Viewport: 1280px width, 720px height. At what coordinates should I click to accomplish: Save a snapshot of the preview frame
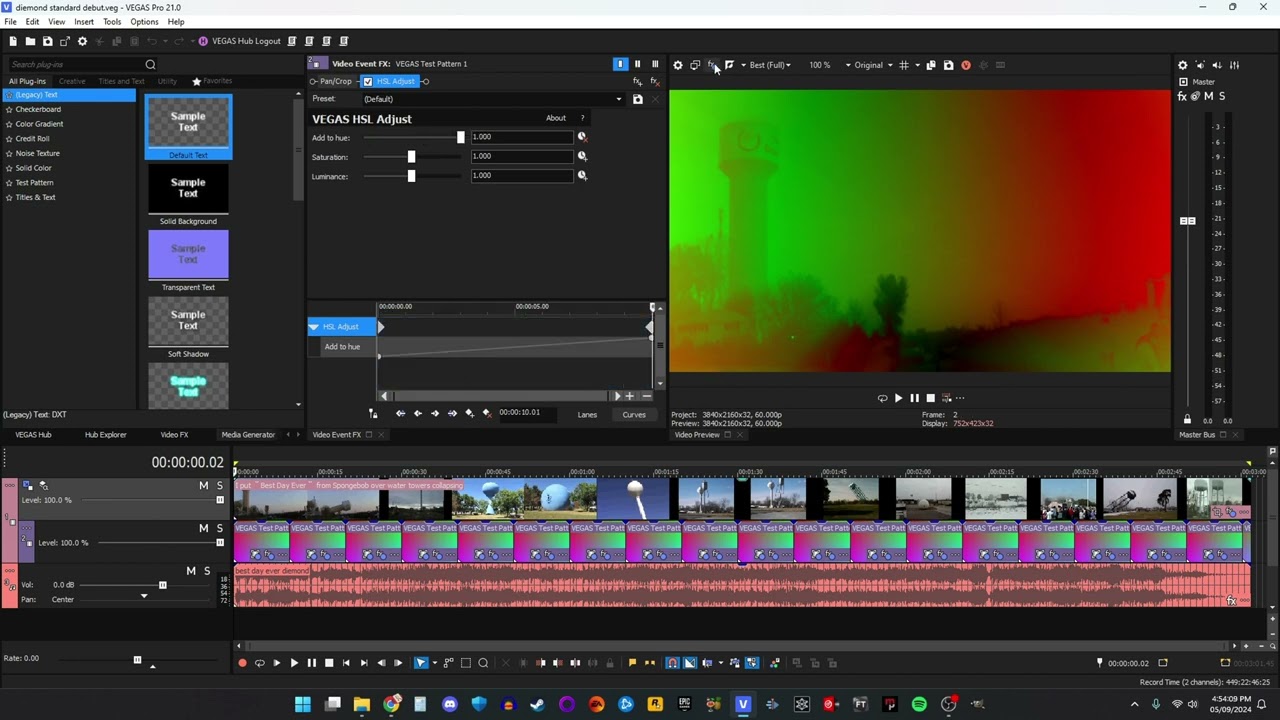[x=948, y=65]
